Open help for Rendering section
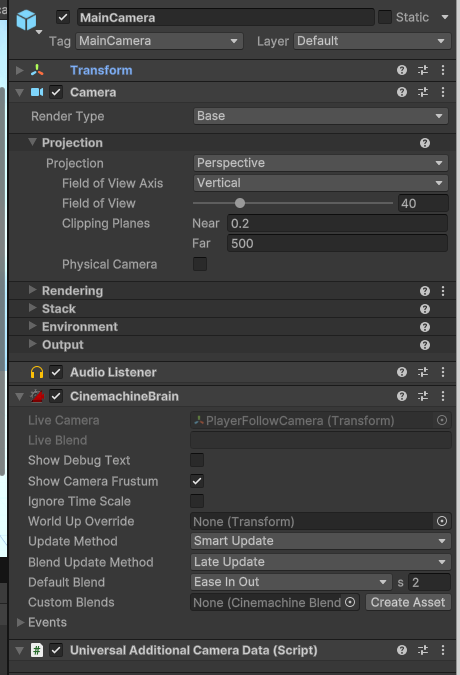The width and height of the screenshot is (460, 675). pos(425,291)
